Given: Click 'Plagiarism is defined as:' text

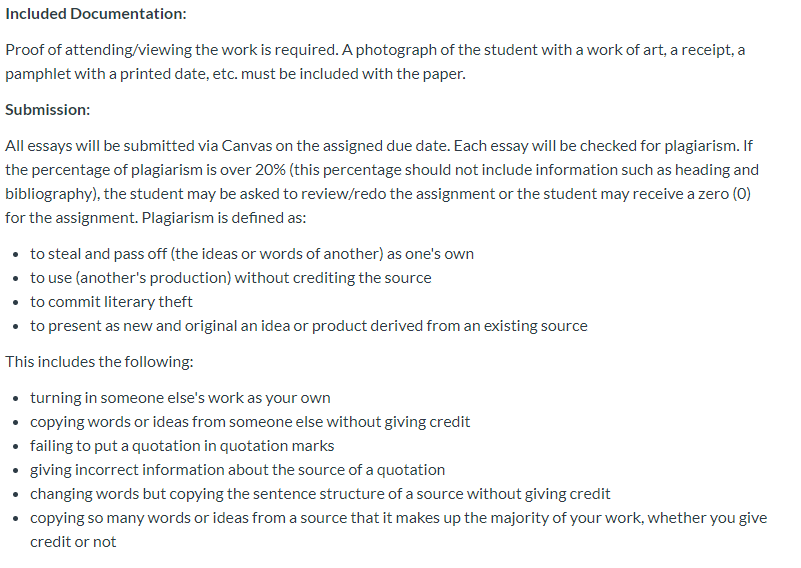Looking at the screenshot, I should click(224, 218).
